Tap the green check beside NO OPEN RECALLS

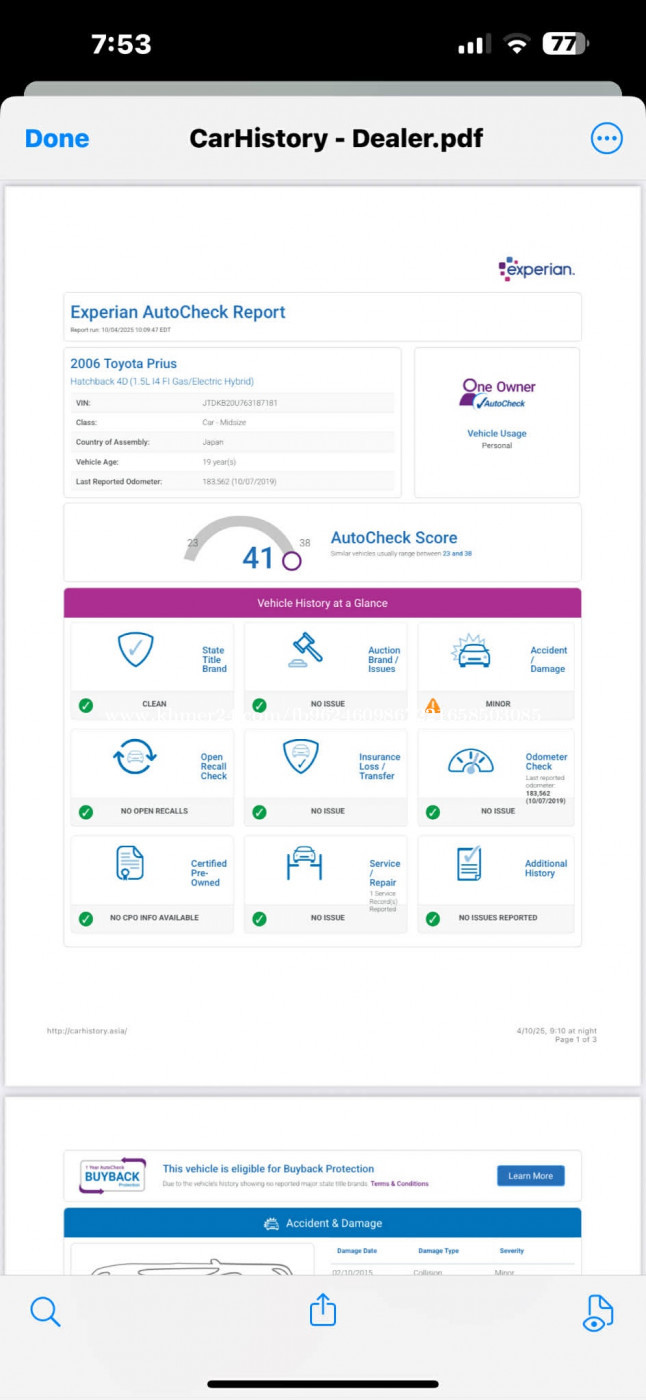pyautogui.click(x=86, y=812)
